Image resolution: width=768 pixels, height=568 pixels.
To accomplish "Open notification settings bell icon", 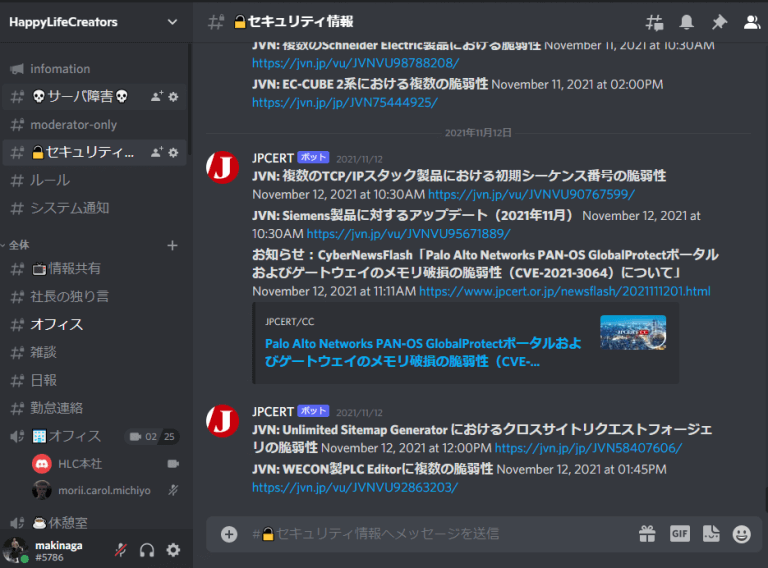I will 686,22.
